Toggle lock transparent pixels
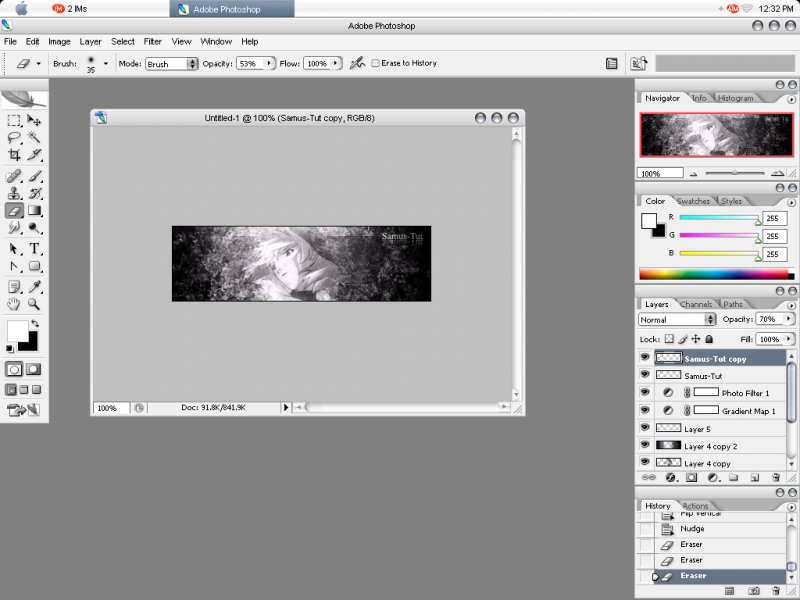 [669, 339]
